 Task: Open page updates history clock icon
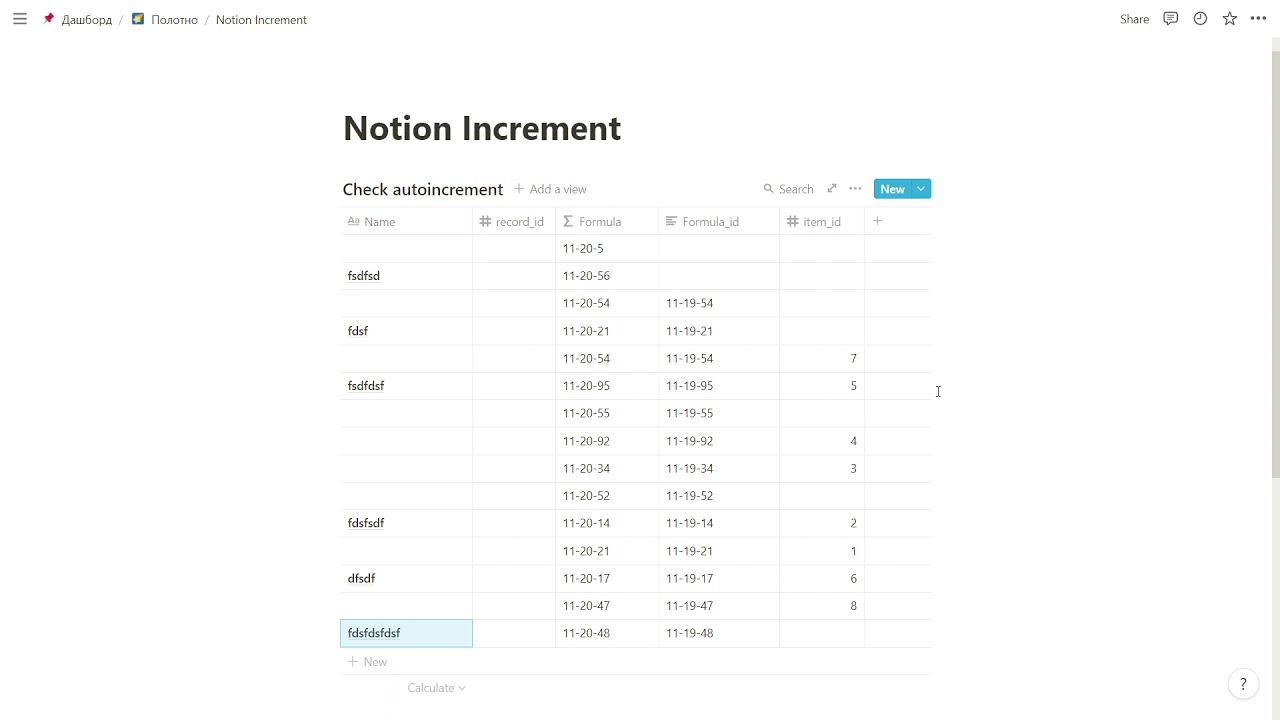click(x=1200, y=19)
